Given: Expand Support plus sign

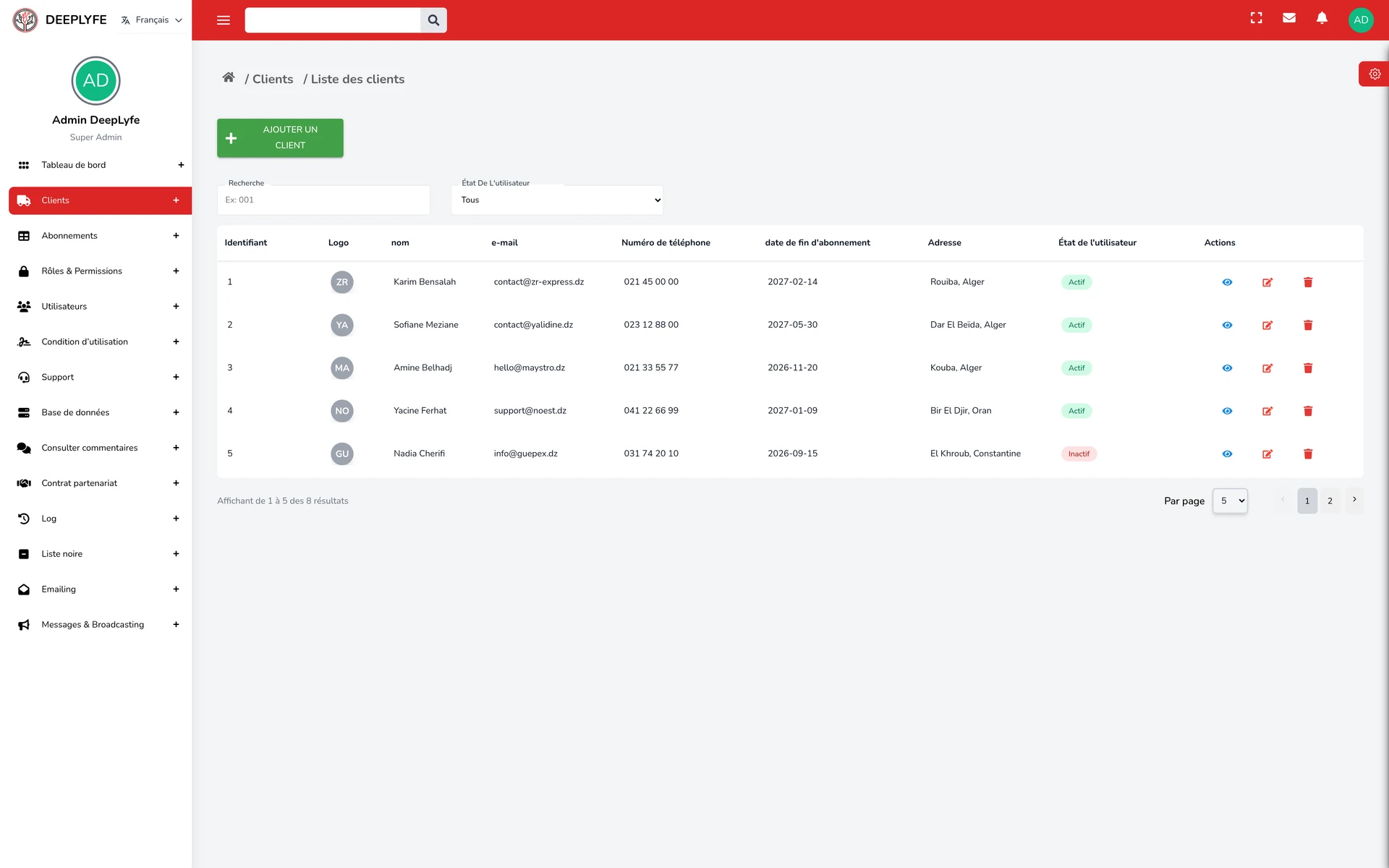Looking at the screenshot, I should point(176,377).
